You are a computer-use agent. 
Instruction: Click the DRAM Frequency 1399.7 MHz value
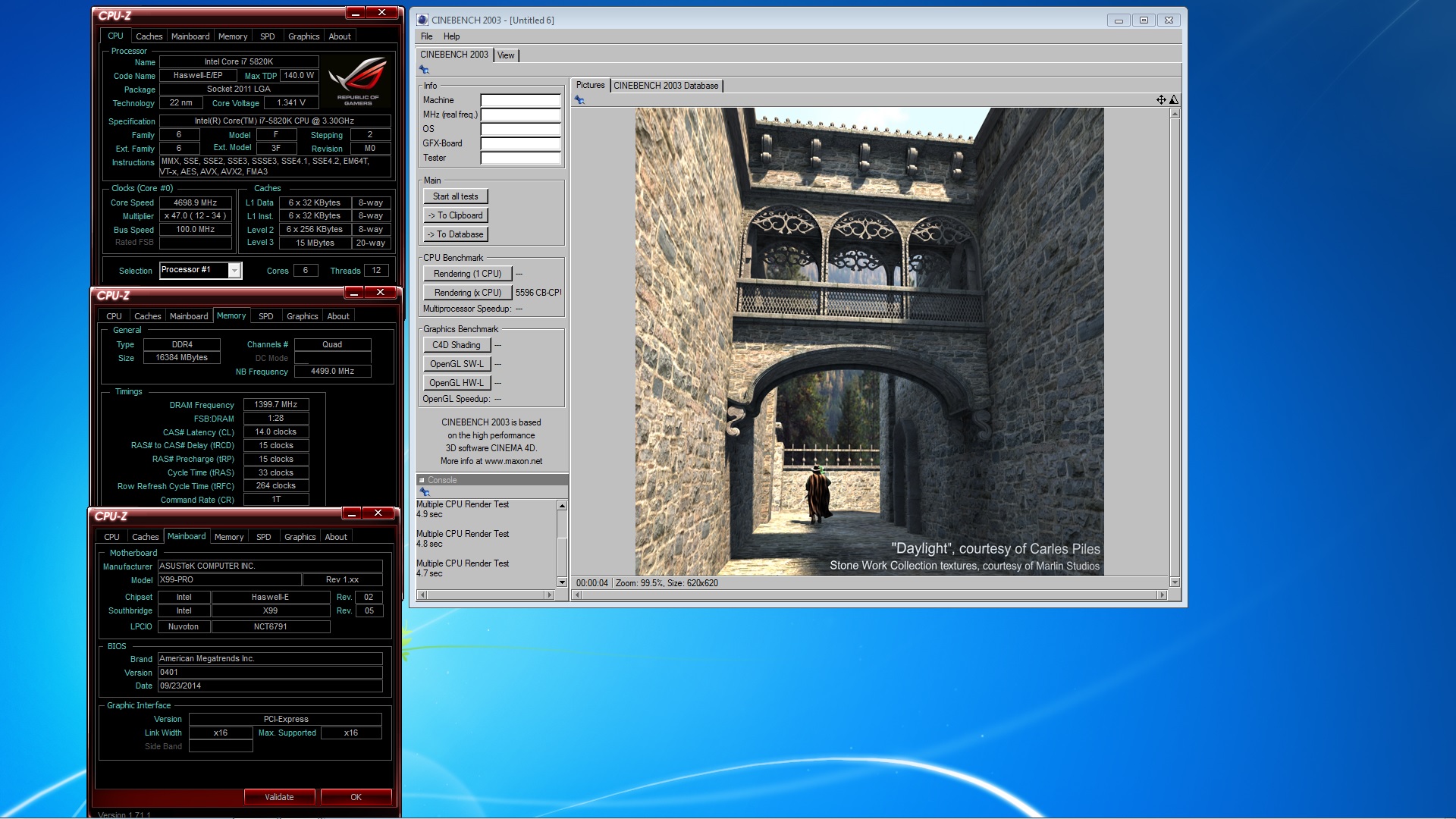click(276, 405)
